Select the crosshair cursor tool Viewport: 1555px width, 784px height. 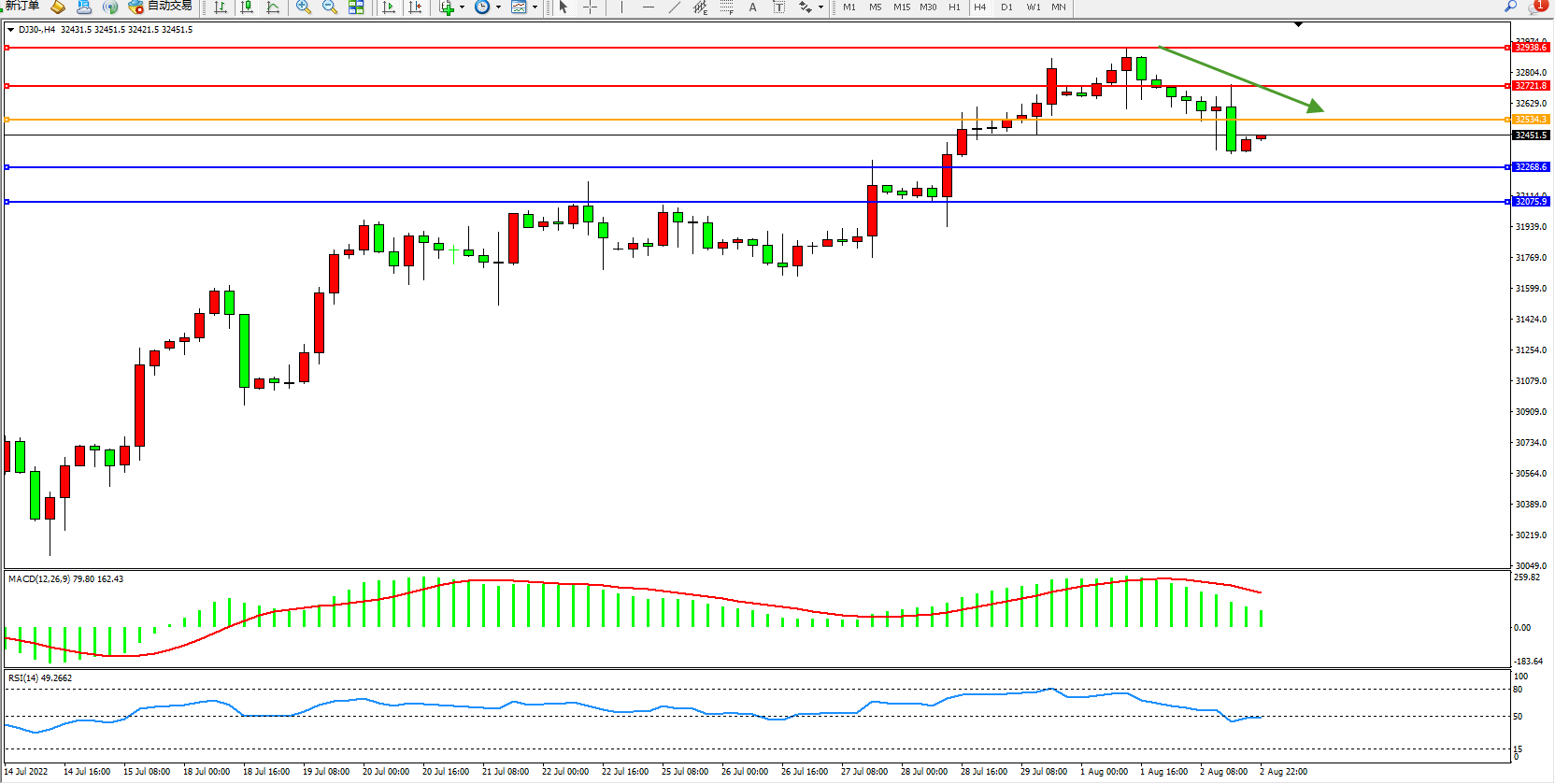[x=590, y=7]
